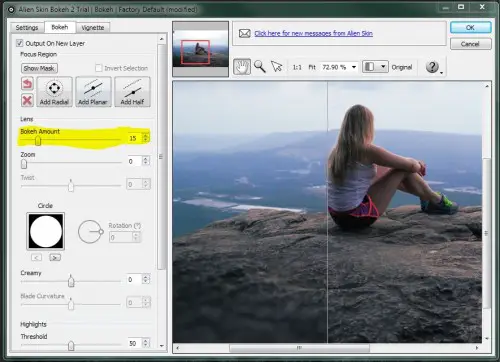The image size is (500, 362).
Task: Click the Rotation degrees field
Action: (121, 237)
